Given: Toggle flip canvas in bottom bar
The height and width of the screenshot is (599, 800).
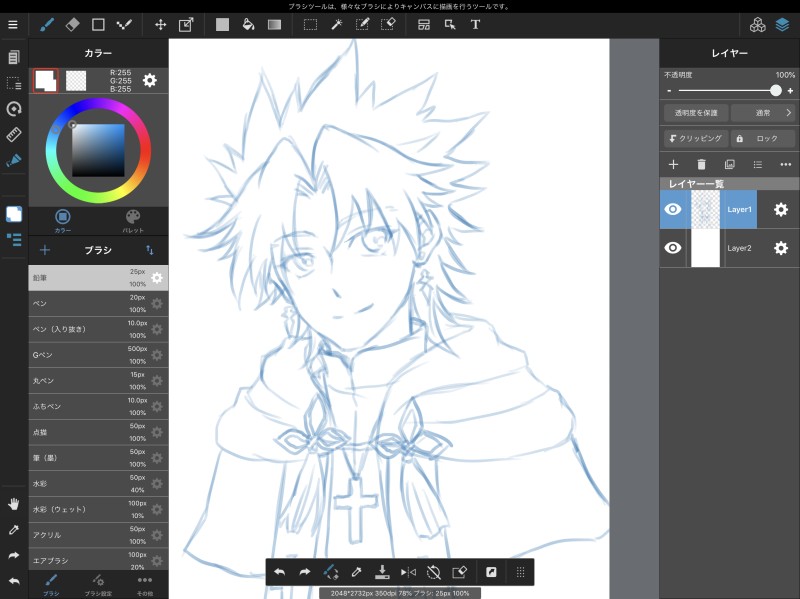Looking at the screenshot, I should 408,572.
